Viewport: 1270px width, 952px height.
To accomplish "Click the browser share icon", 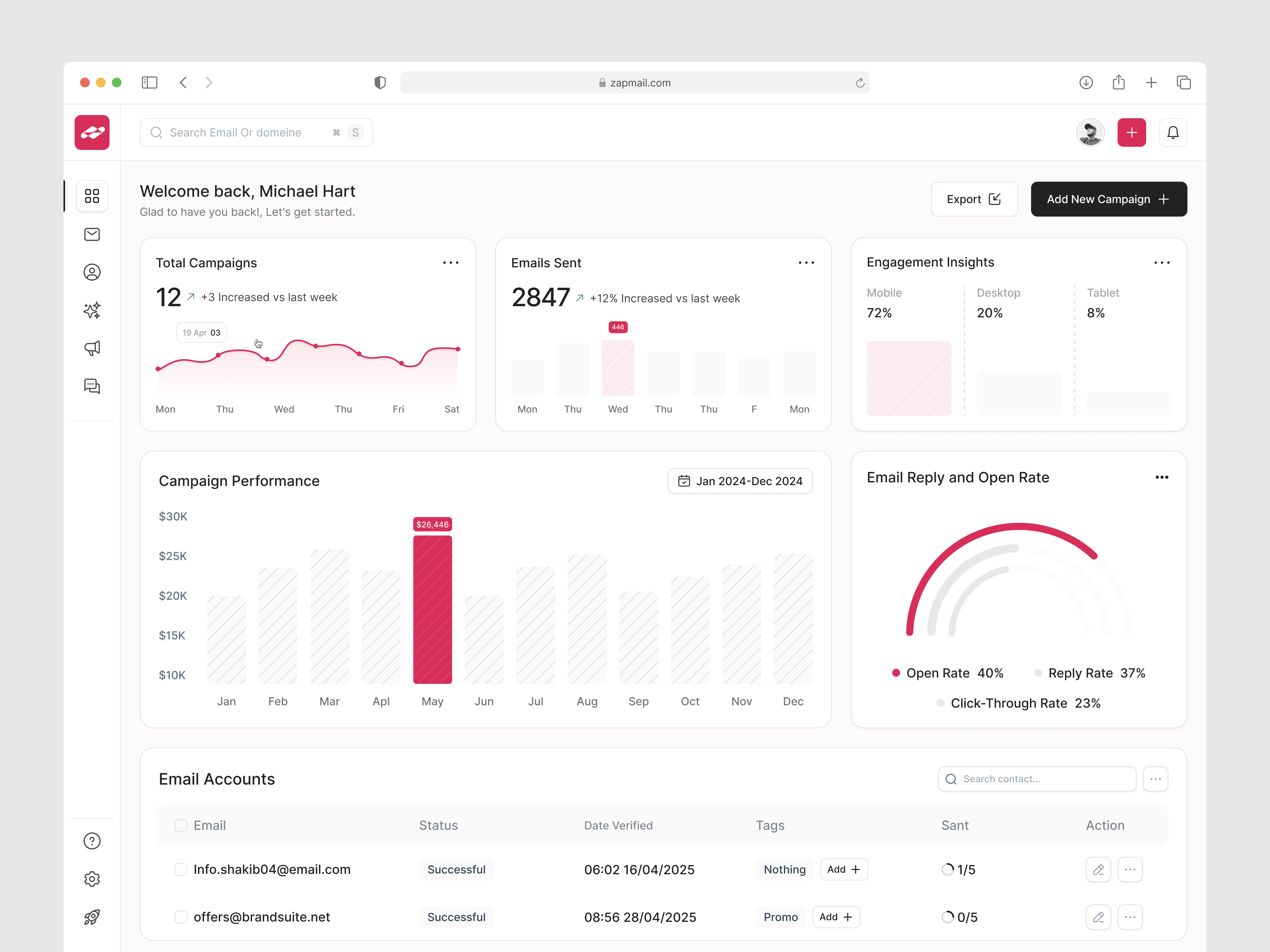I will pos(1118,82).
